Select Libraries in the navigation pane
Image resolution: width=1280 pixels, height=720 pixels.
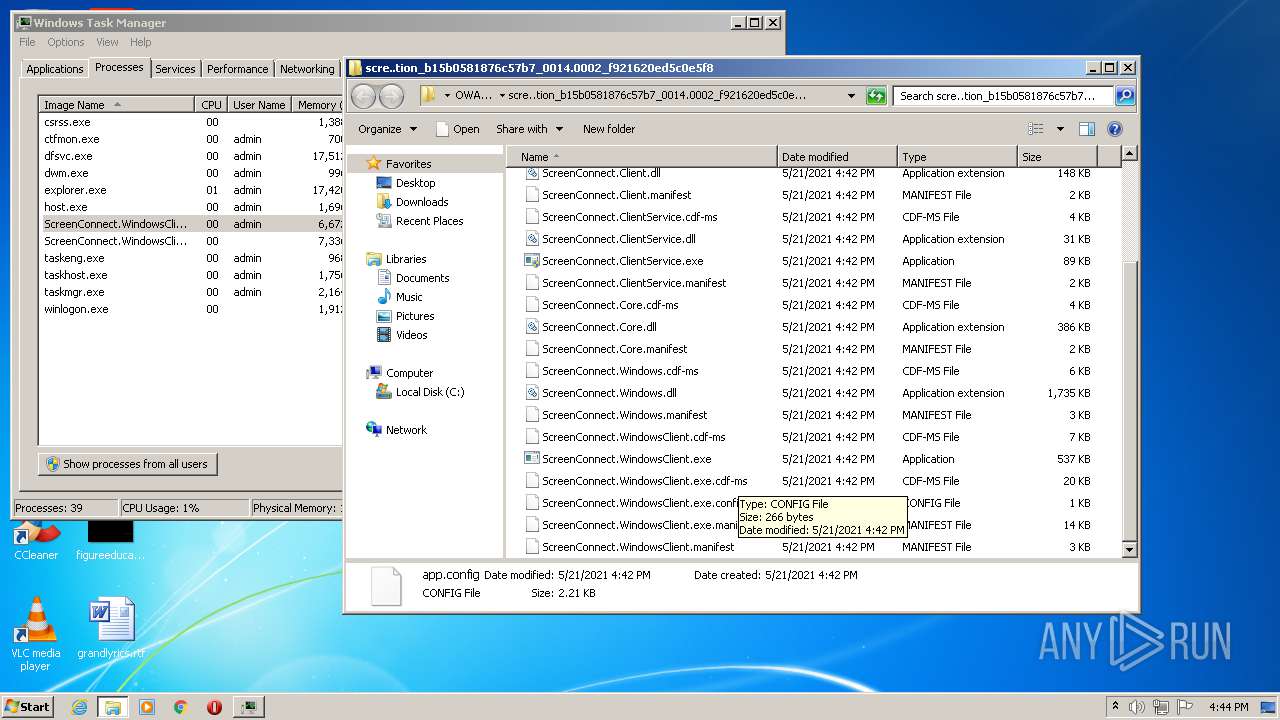click(x=406, y=259)
